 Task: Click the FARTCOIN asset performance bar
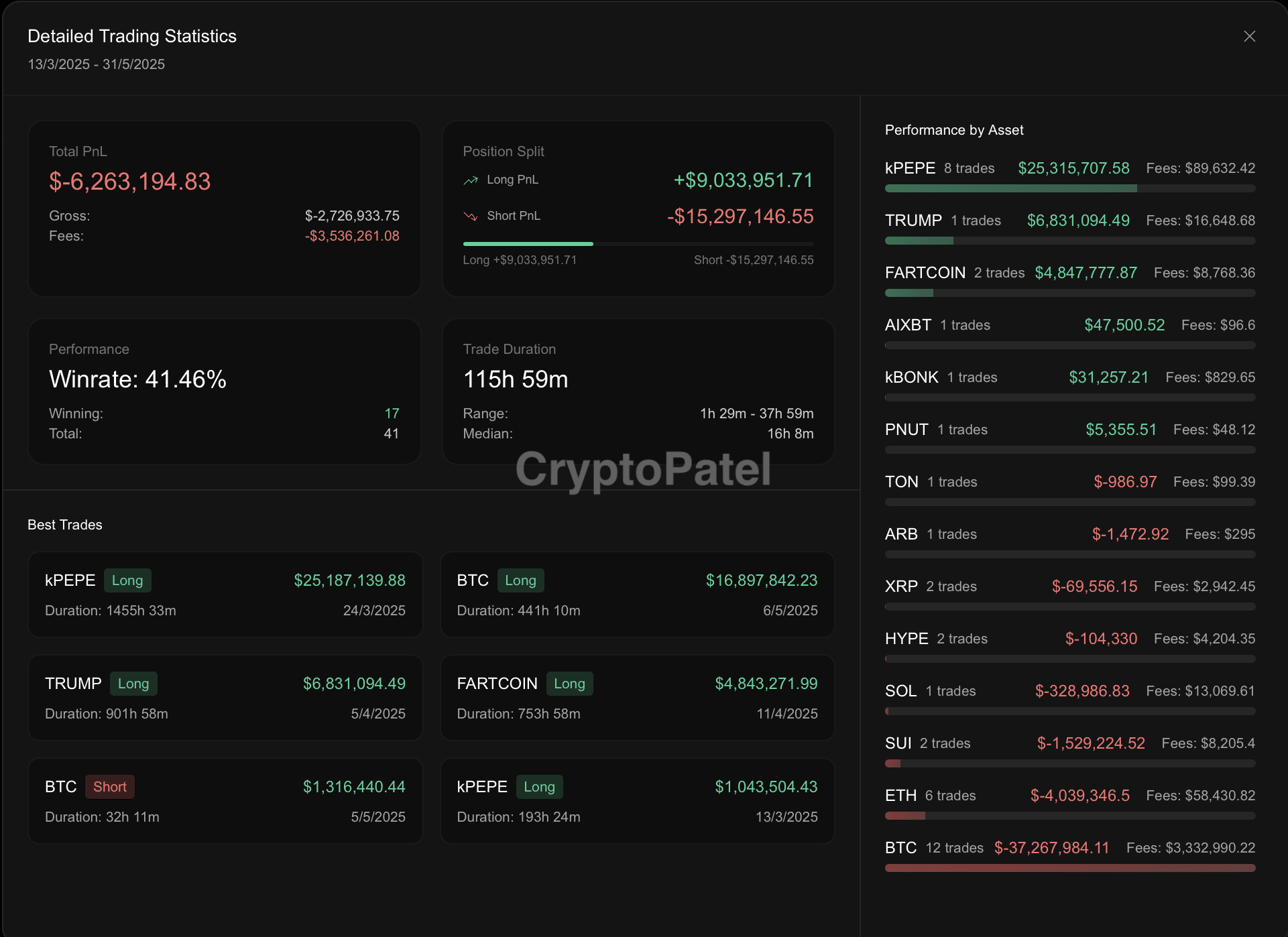coord(1069,293)
